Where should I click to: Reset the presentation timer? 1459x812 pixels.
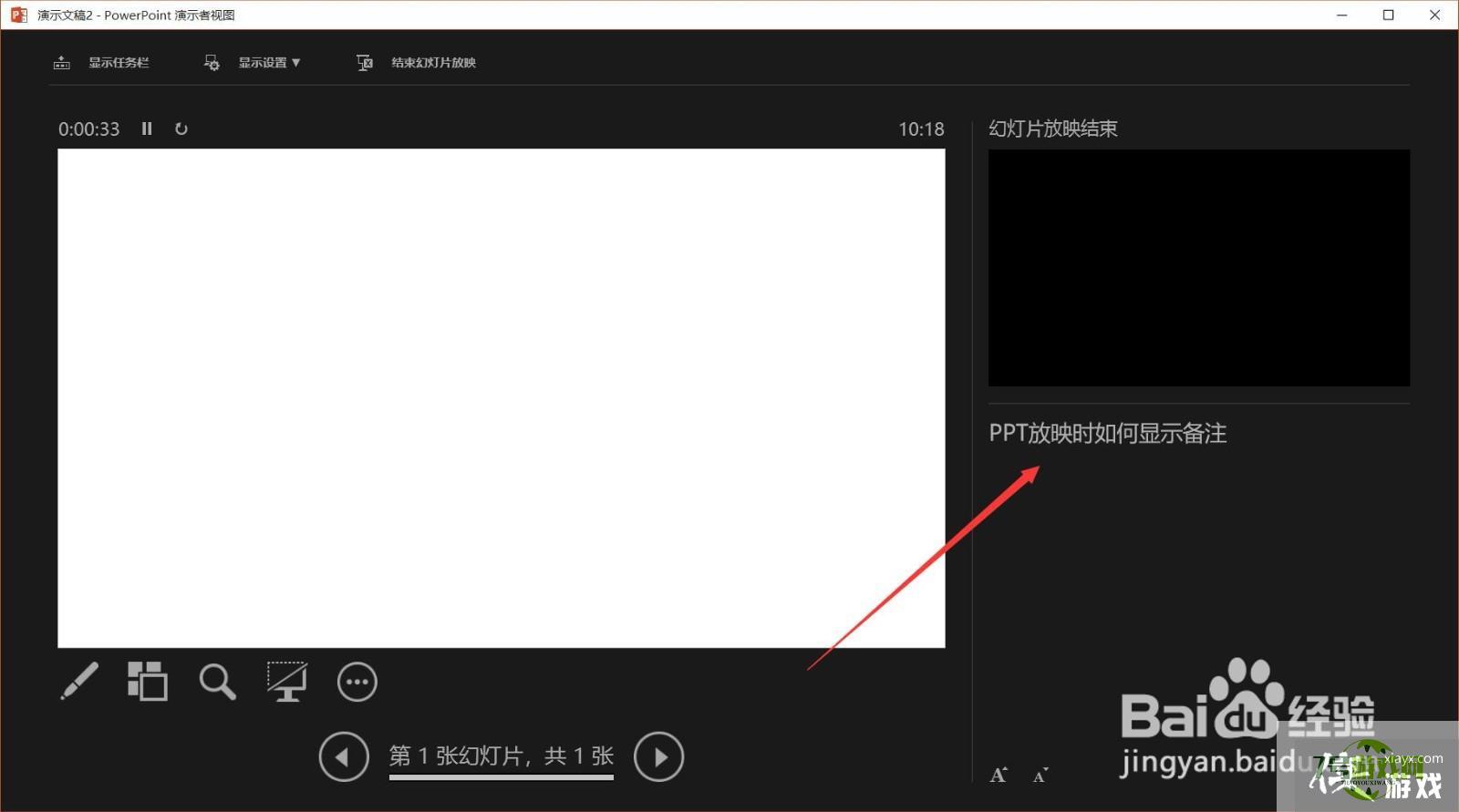(181, 128)
